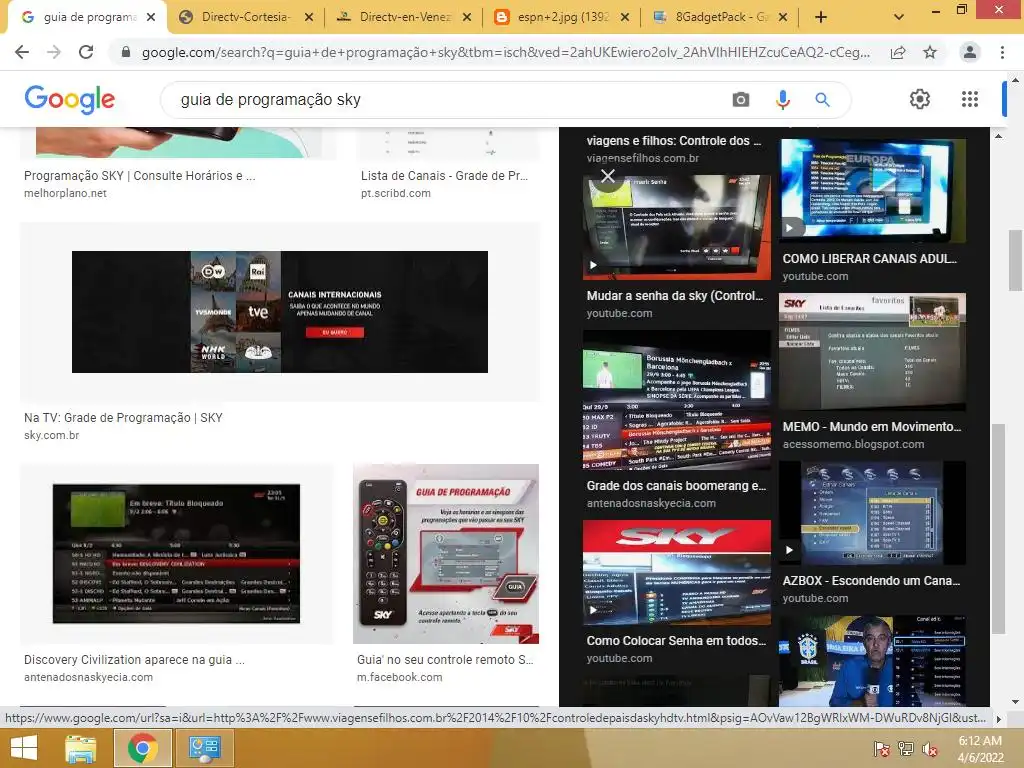
Task: Go forward using the browser forward arrow
Action: [x=54, y=52]
